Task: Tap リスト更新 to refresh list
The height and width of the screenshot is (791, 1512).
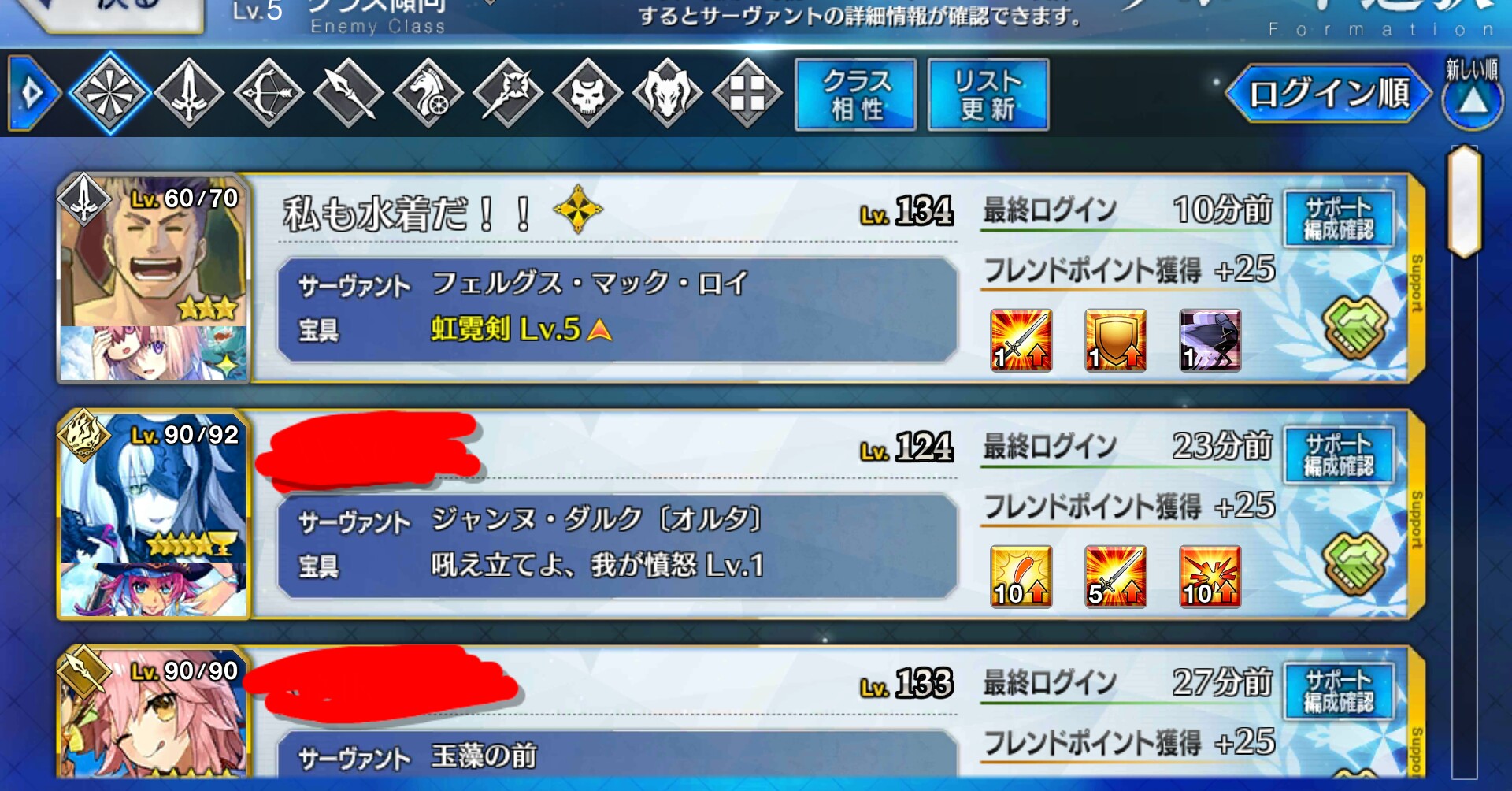Action: click(988, 94)
